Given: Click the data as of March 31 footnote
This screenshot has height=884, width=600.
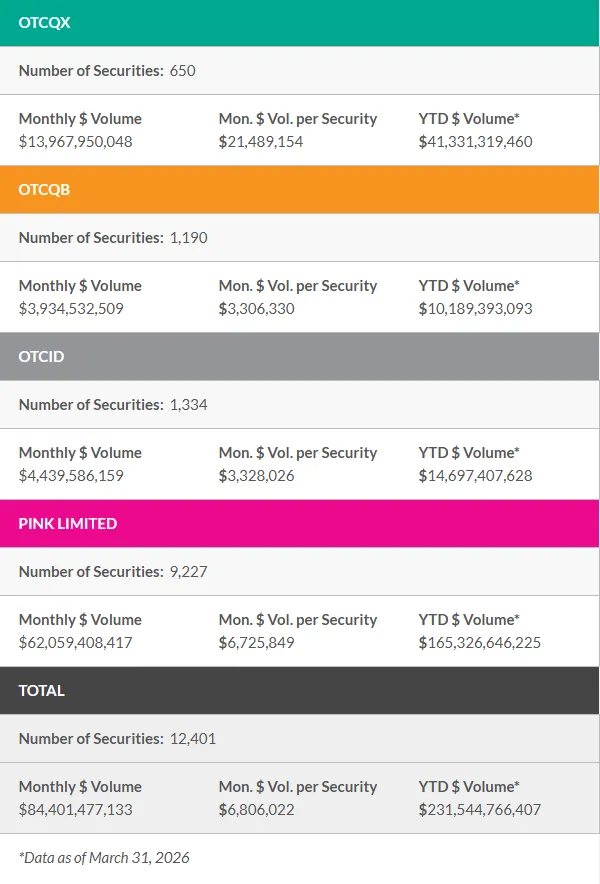Looking at the screenshot, I should pyautogui.click(x=104, y=858).
